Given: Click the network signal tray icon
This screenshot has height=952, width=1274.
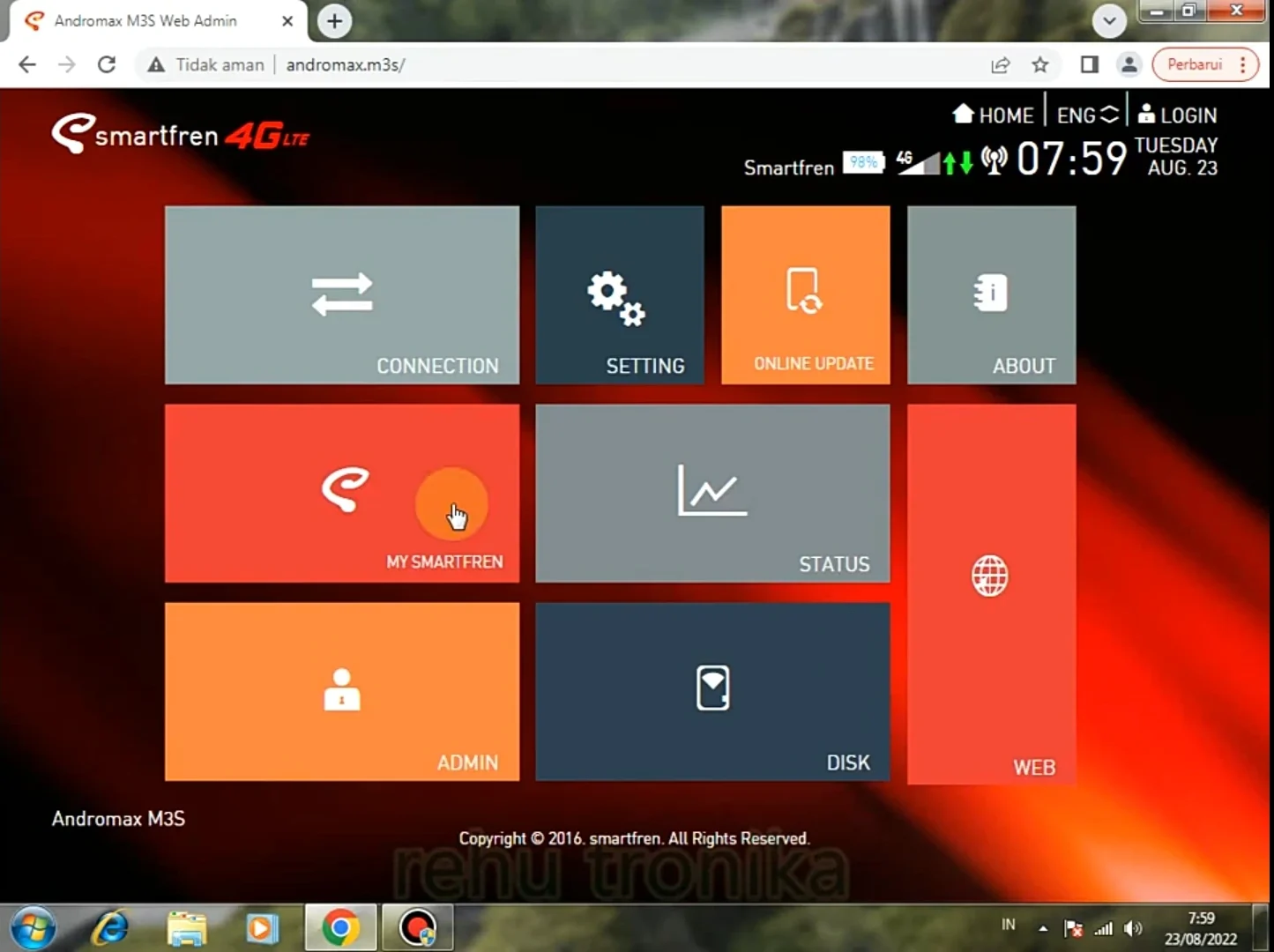Looking at the screenshot, I should point(1104,928).
